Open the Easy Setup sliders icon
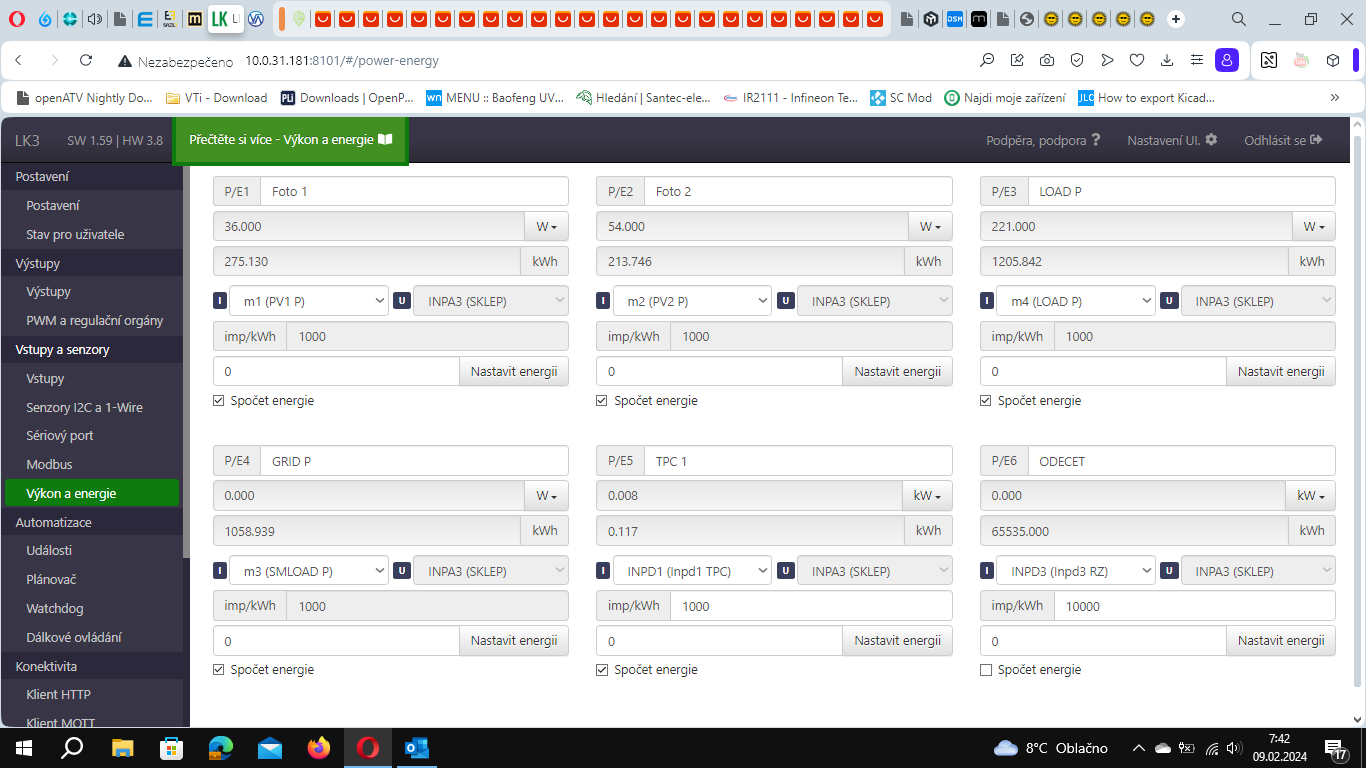Image resolution: width=1366 pixels, height=768 pixels. (1197, 60)
